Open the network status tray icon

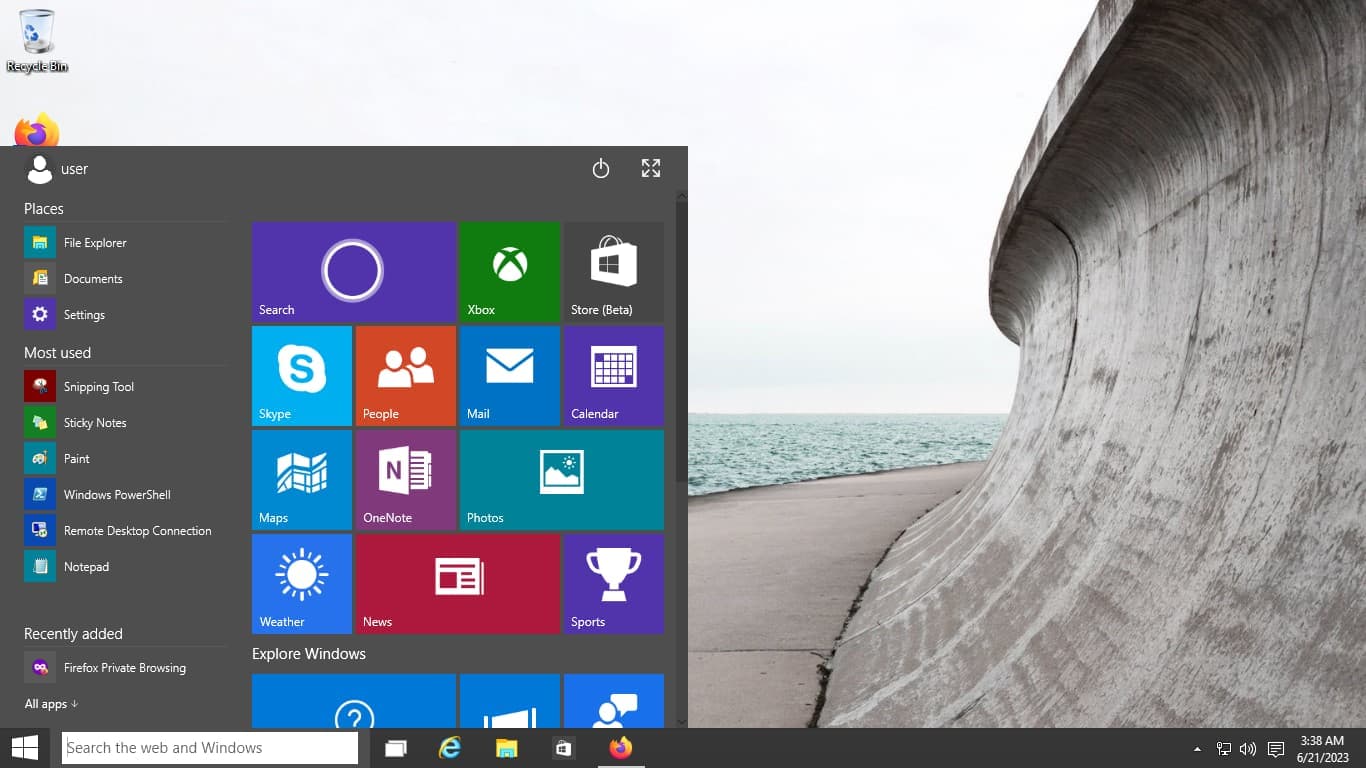1223,749
